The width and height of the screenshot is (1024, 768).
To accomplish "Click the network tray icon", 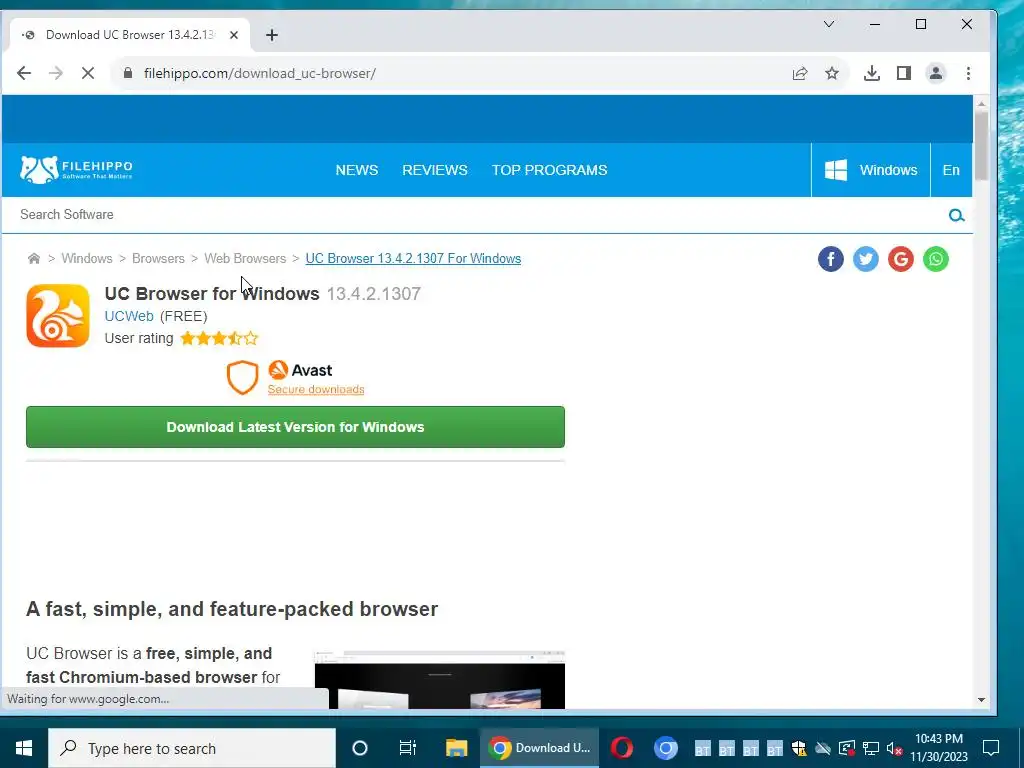I will click(871, 748).
